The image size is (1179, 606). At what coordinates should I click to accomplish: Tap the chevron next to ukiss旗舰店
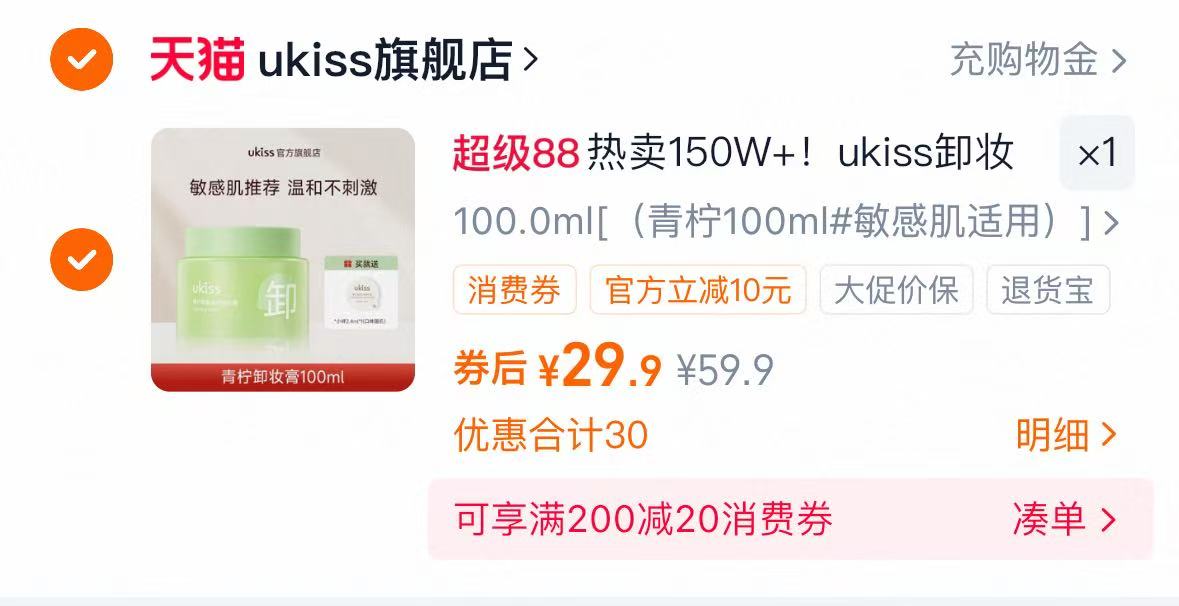point(530,59)
